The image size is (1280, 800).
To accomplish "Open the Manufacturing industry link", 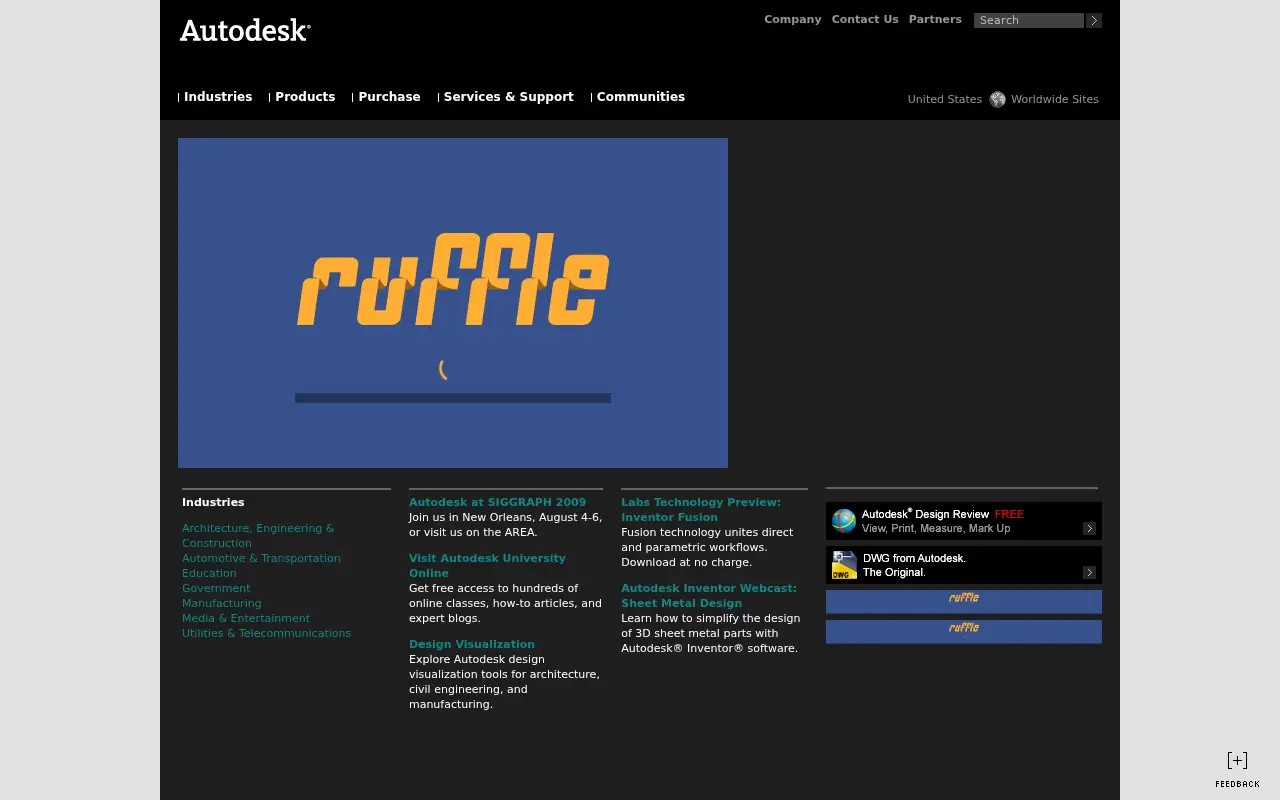I will pyautogui.click(x=222, y=603).
